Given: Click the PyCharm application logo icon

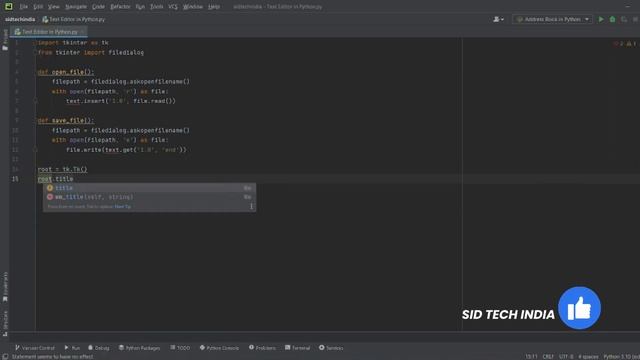Looking at the screenshot, I should pyautogui.click(x=9, y=7).
